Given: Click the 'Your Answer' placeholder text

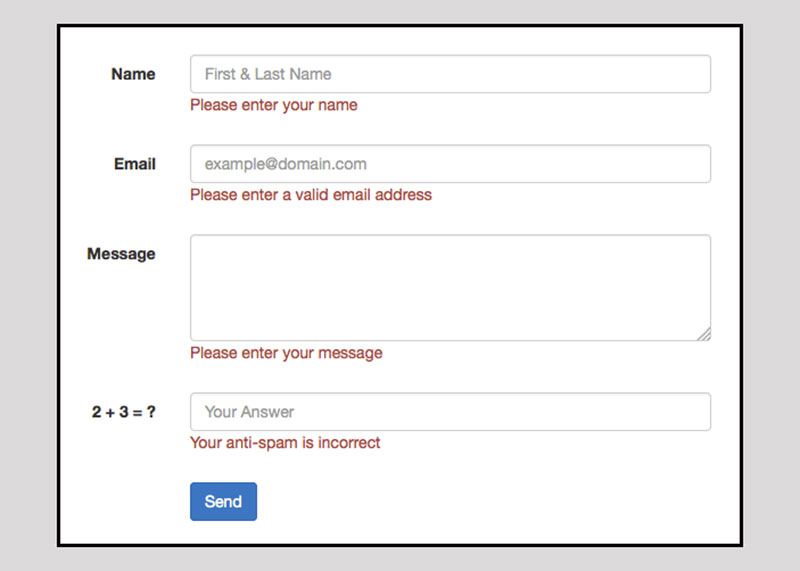Looking at the screenshot, I should pyautogui.click(x=249, y=412).
